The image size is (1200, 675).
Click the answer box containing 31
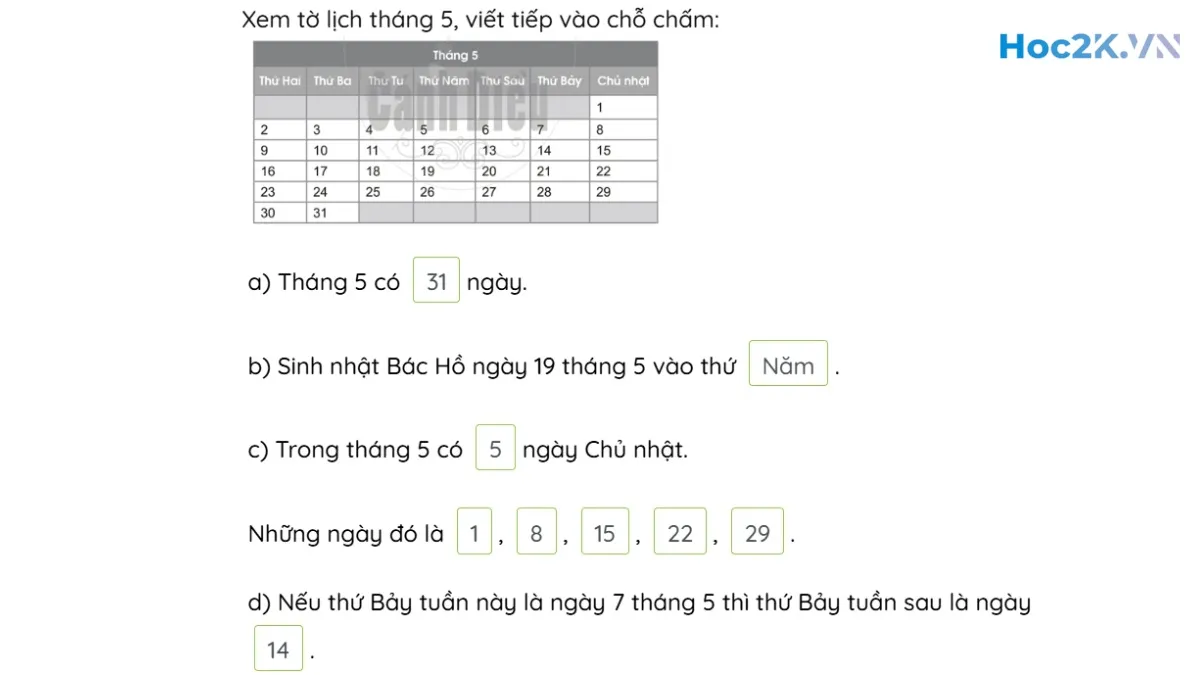436,281
